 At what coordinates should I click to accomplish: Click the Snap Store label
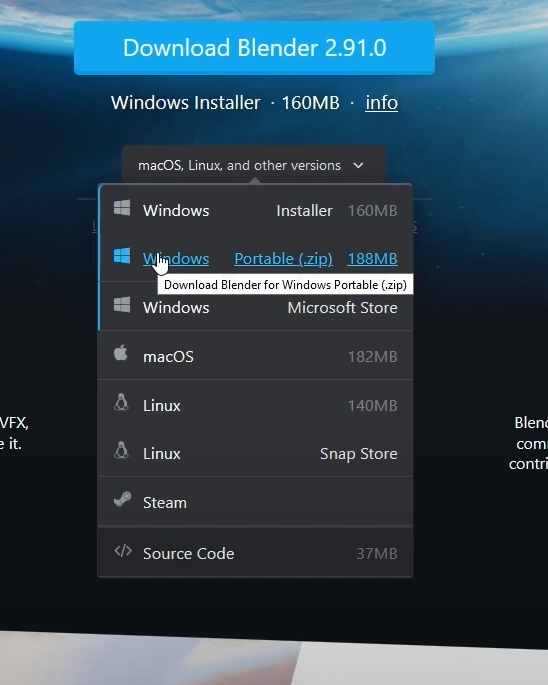tap(358, 454)
